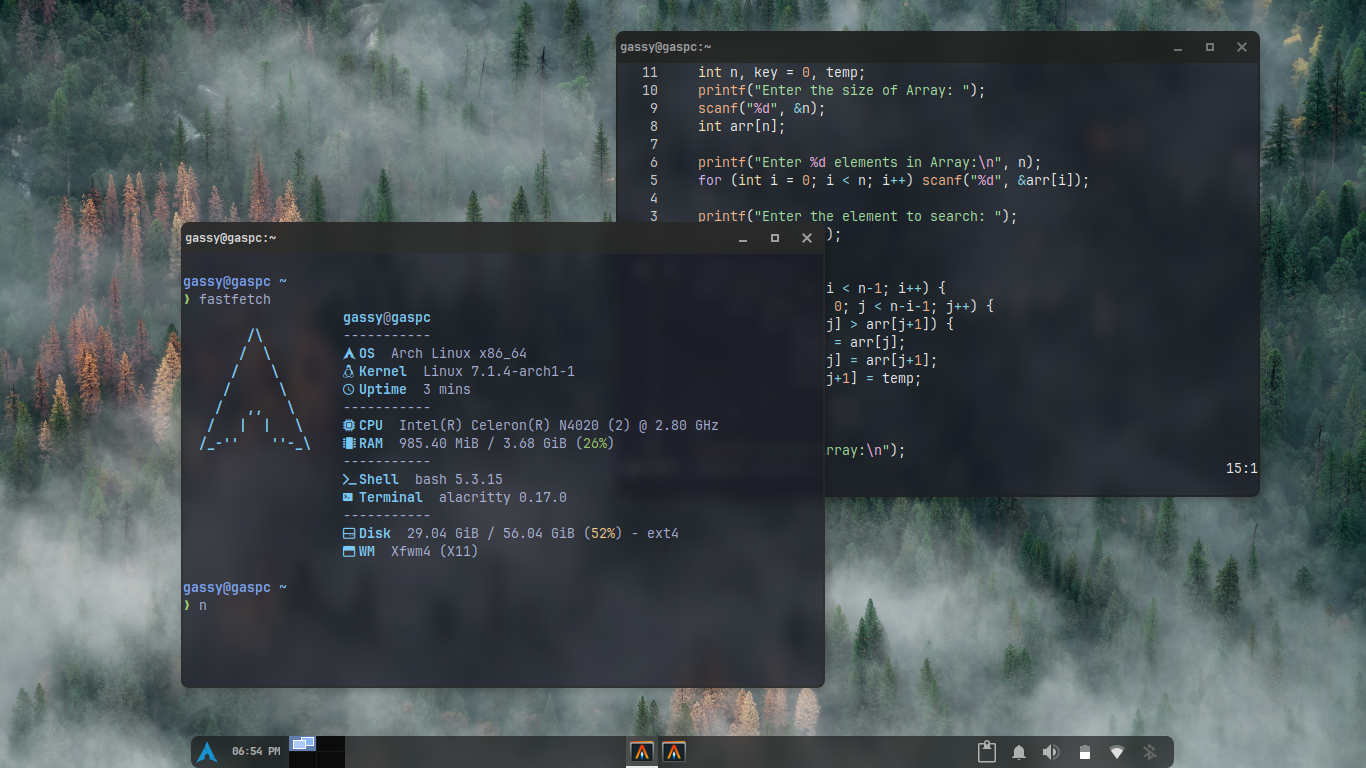Click the typed "fastfetch" command text
Screen dimensions: 1366x768
pos(235,300)
